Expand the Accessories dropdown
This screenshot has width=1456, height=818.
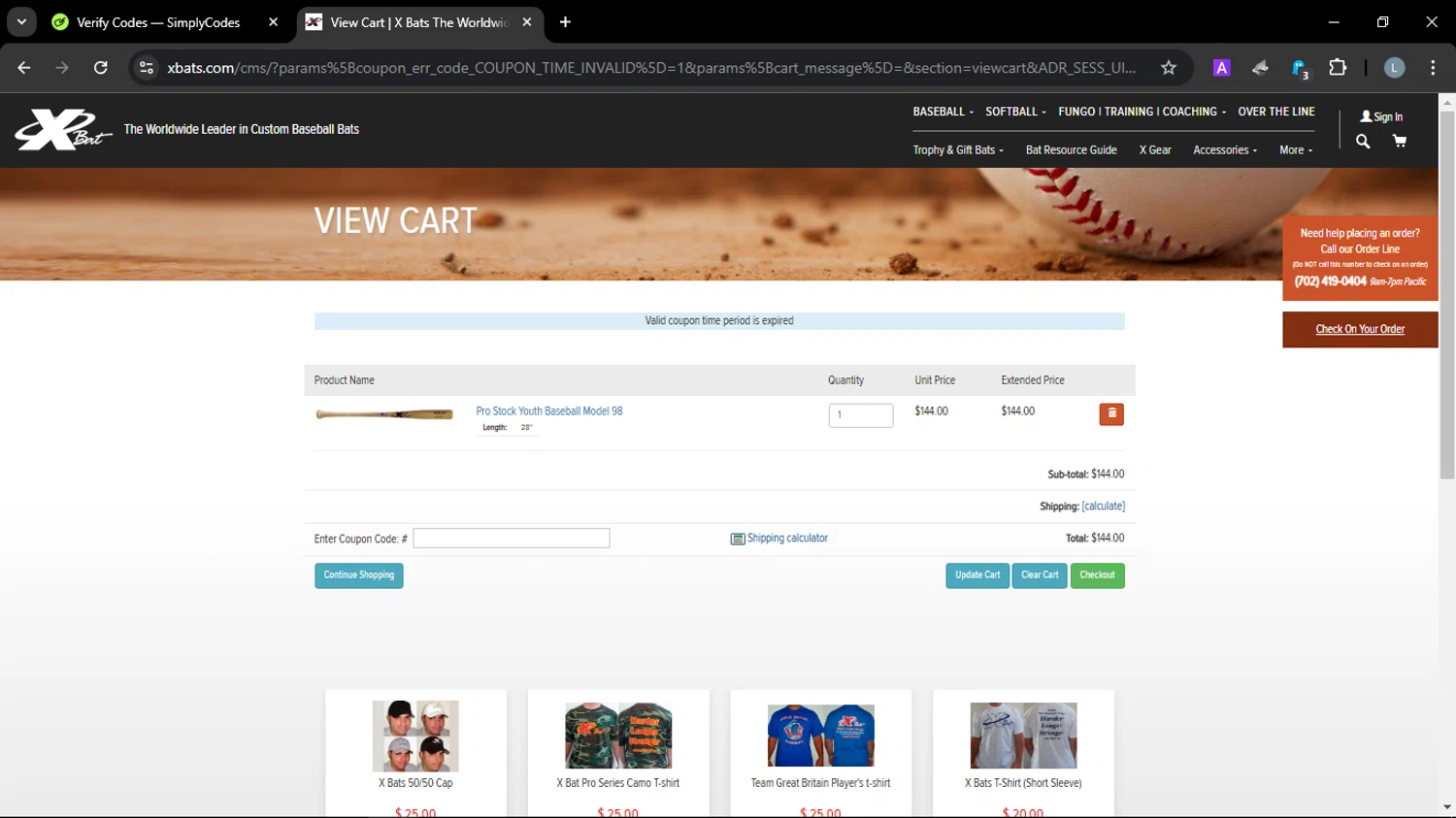click(x=1225, y=150)
